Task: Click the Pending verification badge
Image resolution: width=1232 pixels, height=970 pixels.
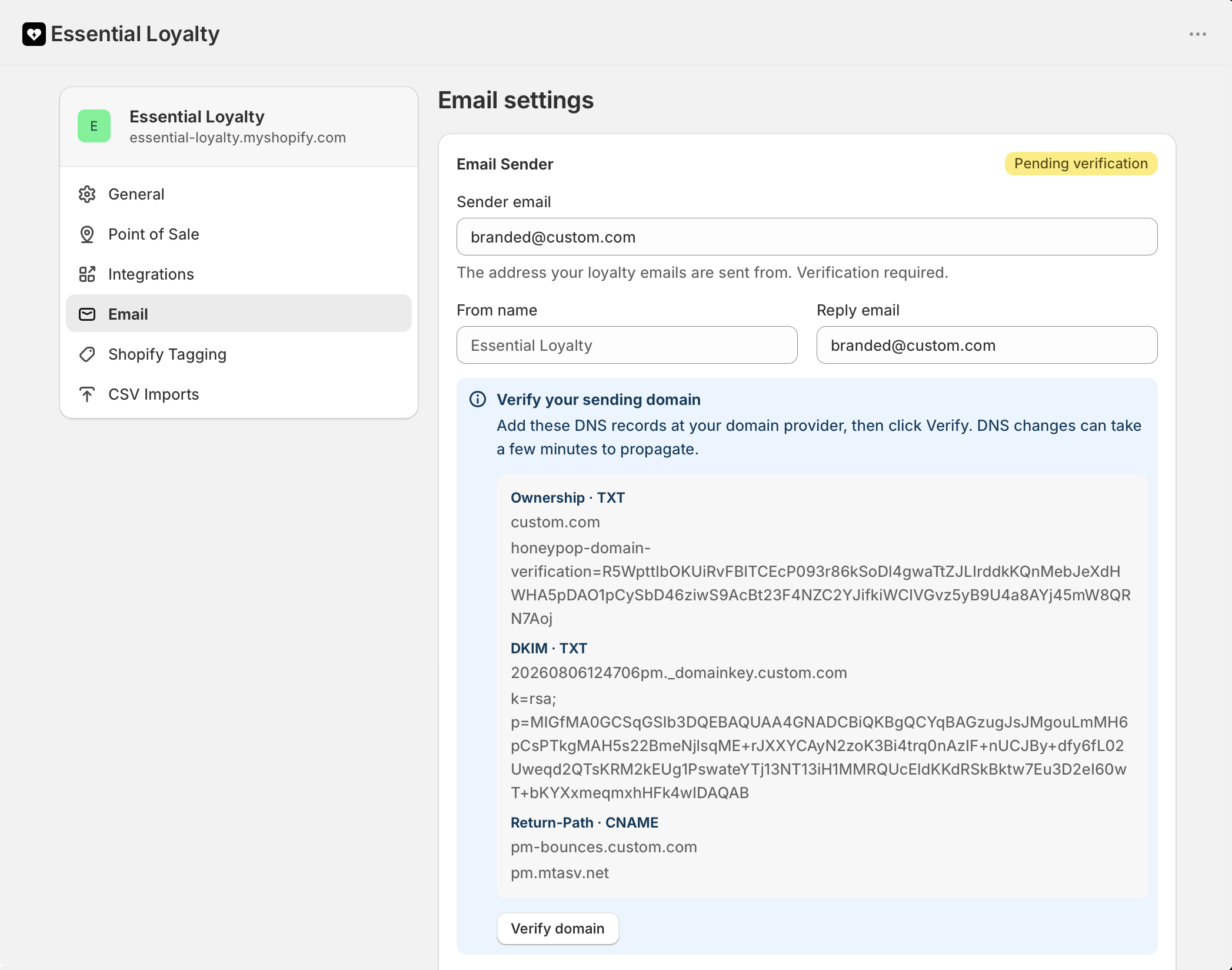Action: coord(1081,164)
